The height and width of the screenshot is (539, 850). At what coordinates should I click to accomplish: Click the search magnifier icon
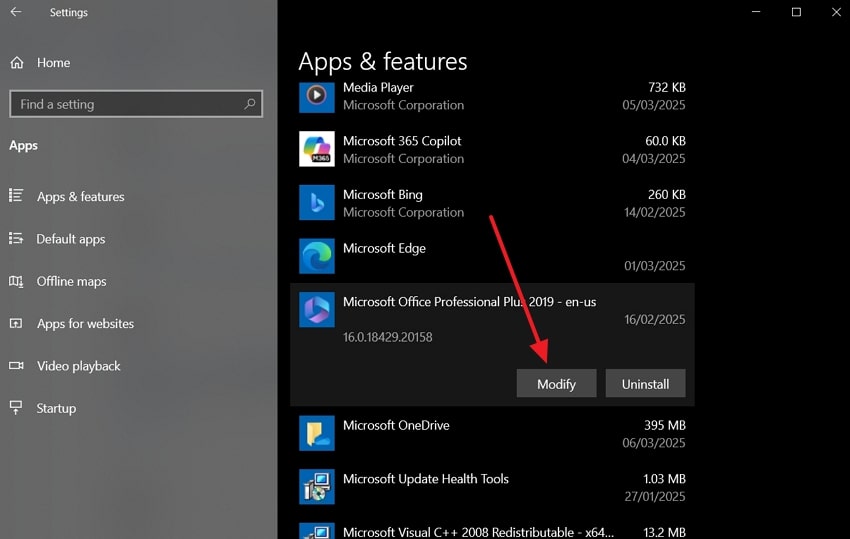[x=250, y=103]
